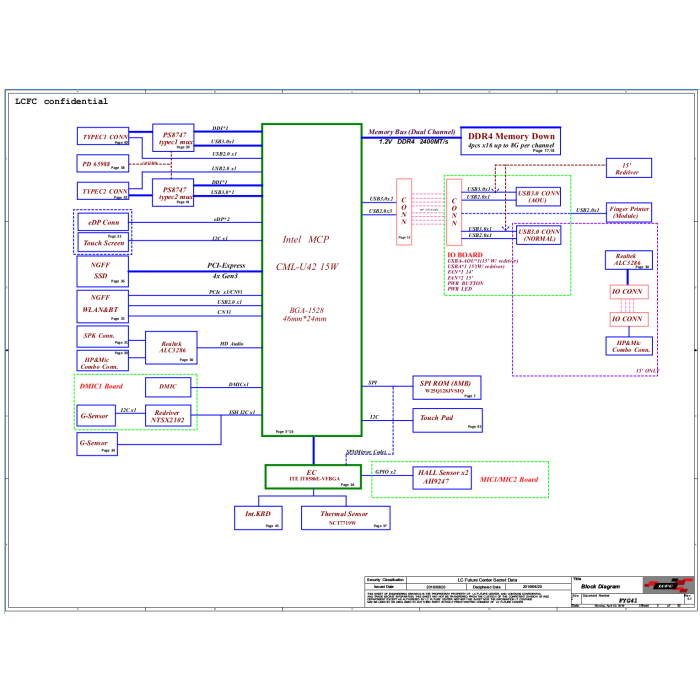Click the "LC Future Center Secret Data" text
Screen dimensions: 700x700
[487, 580]
